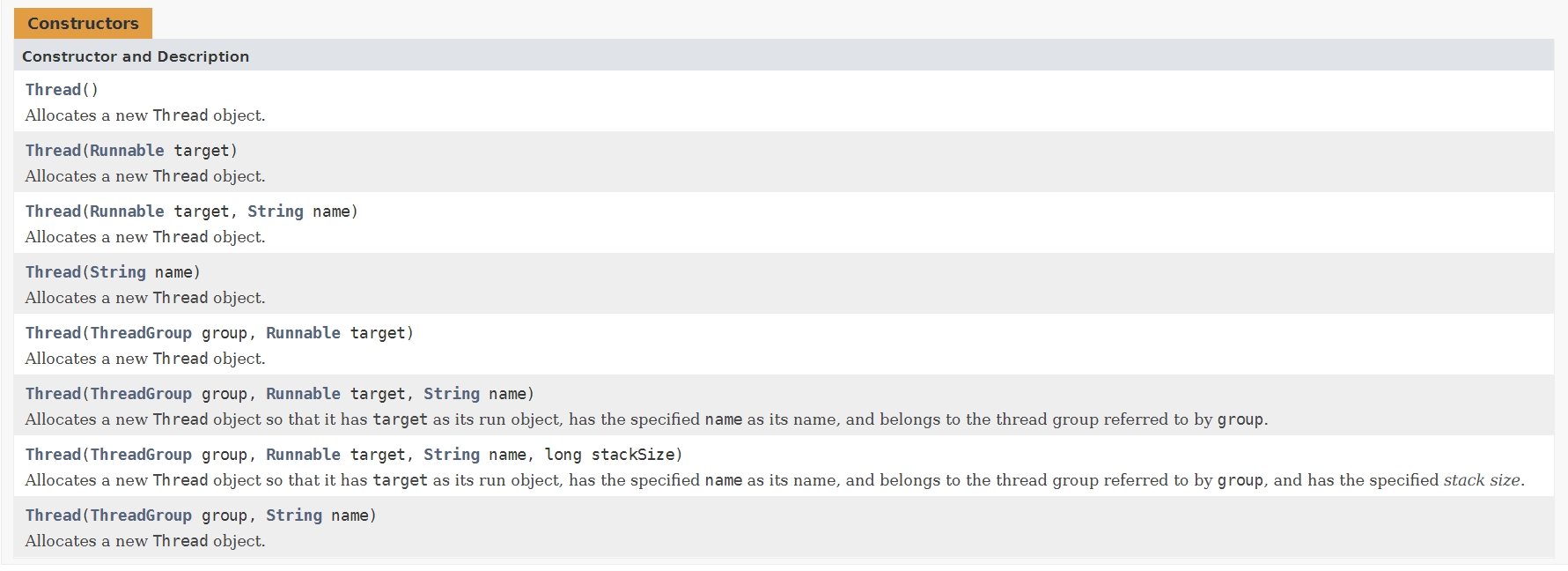Viewport: 1568px width, 571px height.
Task: Open Runnable link in Thread(Runnable target) constructor
Action: [127, 151]
